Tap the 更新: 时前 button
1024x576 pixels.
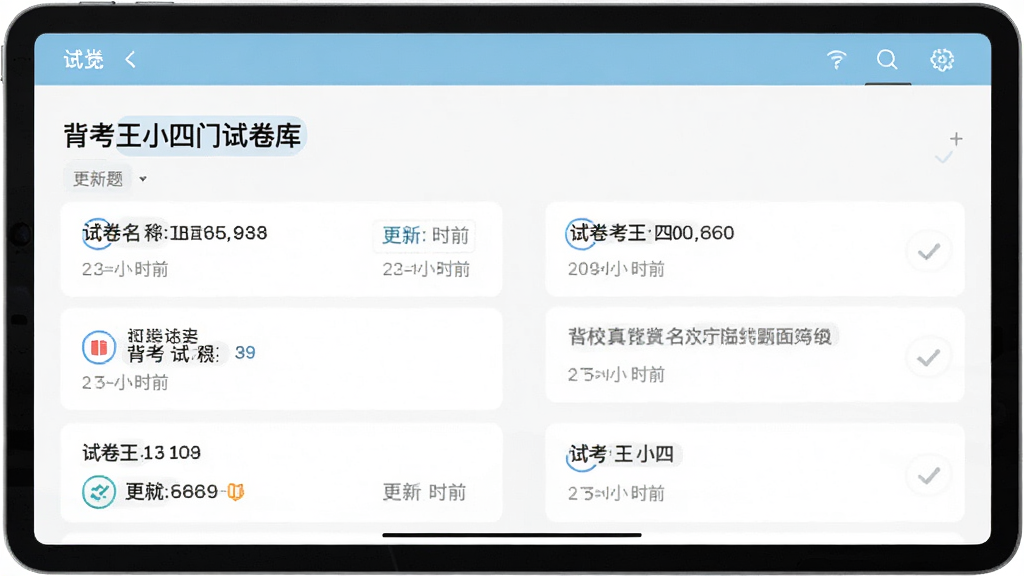click(x=425, y=235)
